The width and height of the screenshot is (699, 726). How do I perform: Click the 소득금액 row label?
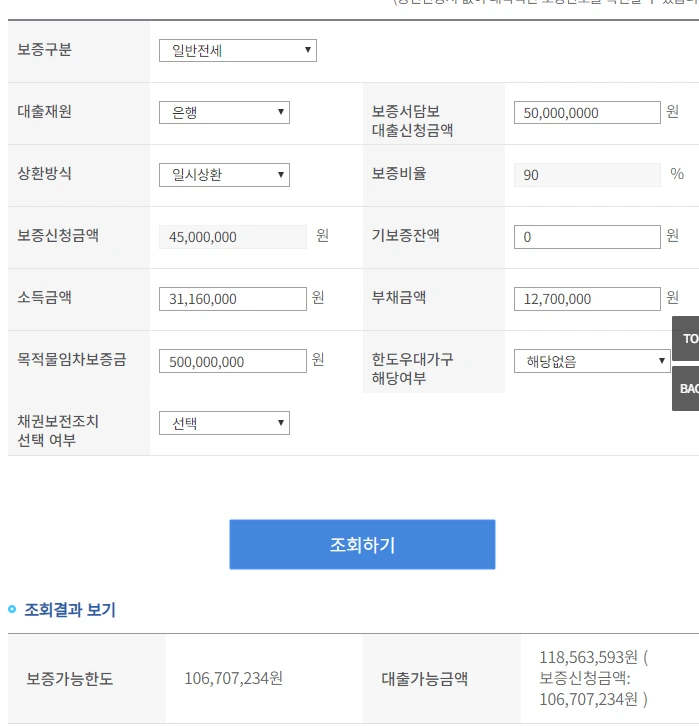(x=44, y=297)
